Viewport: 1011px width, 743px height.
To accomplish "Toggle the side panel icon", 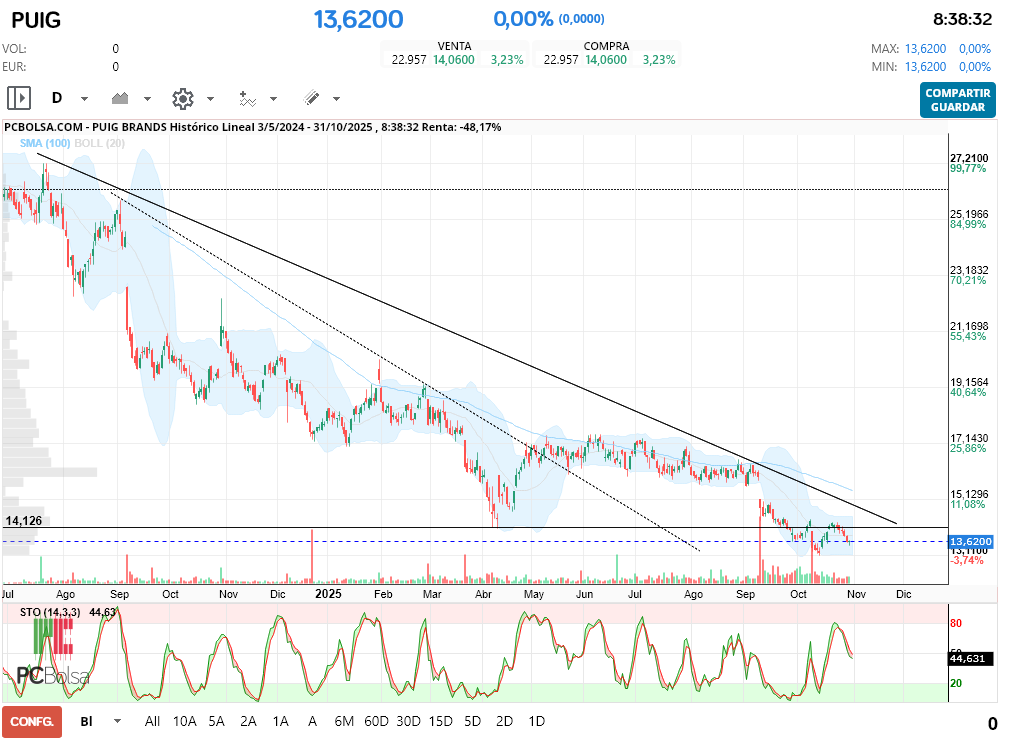I will [x=19, y=98].
